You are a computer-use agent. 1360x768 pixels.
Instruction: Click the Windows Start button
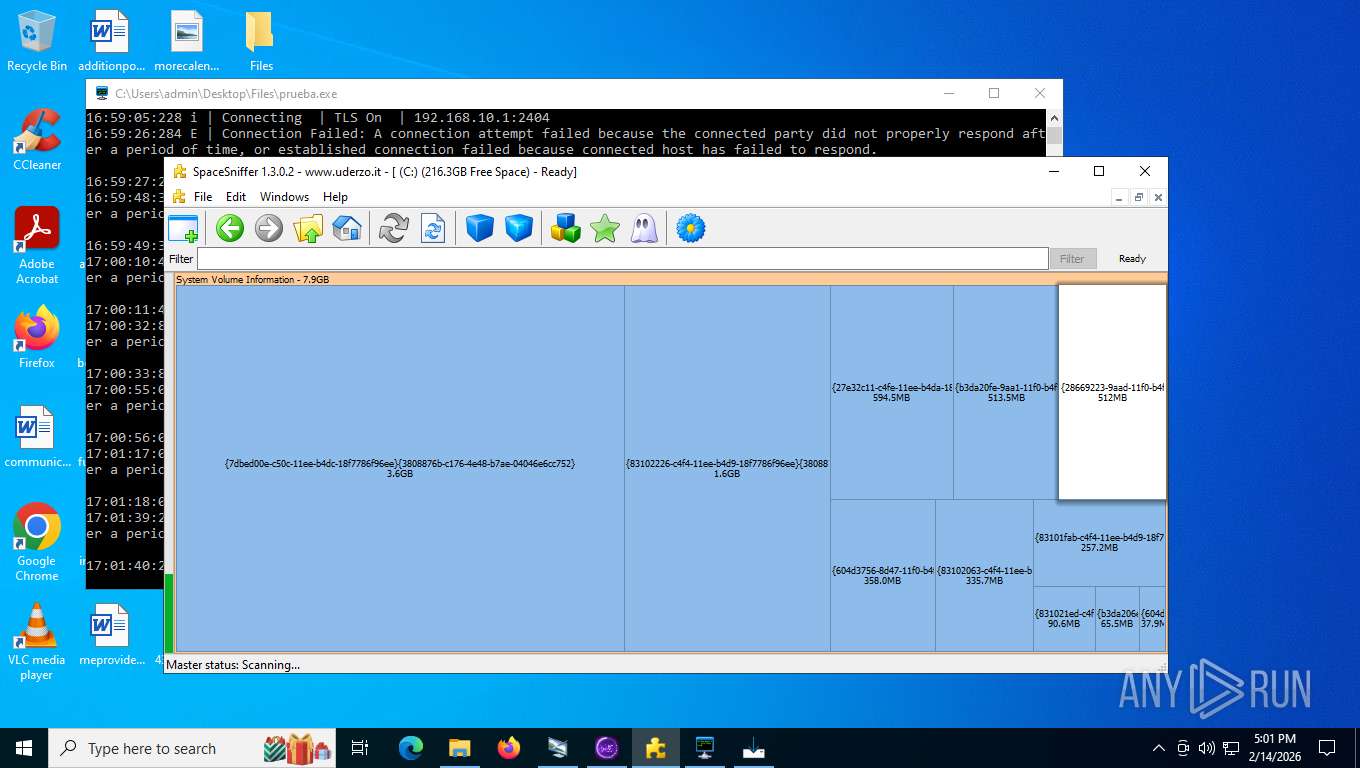(24, 748)
